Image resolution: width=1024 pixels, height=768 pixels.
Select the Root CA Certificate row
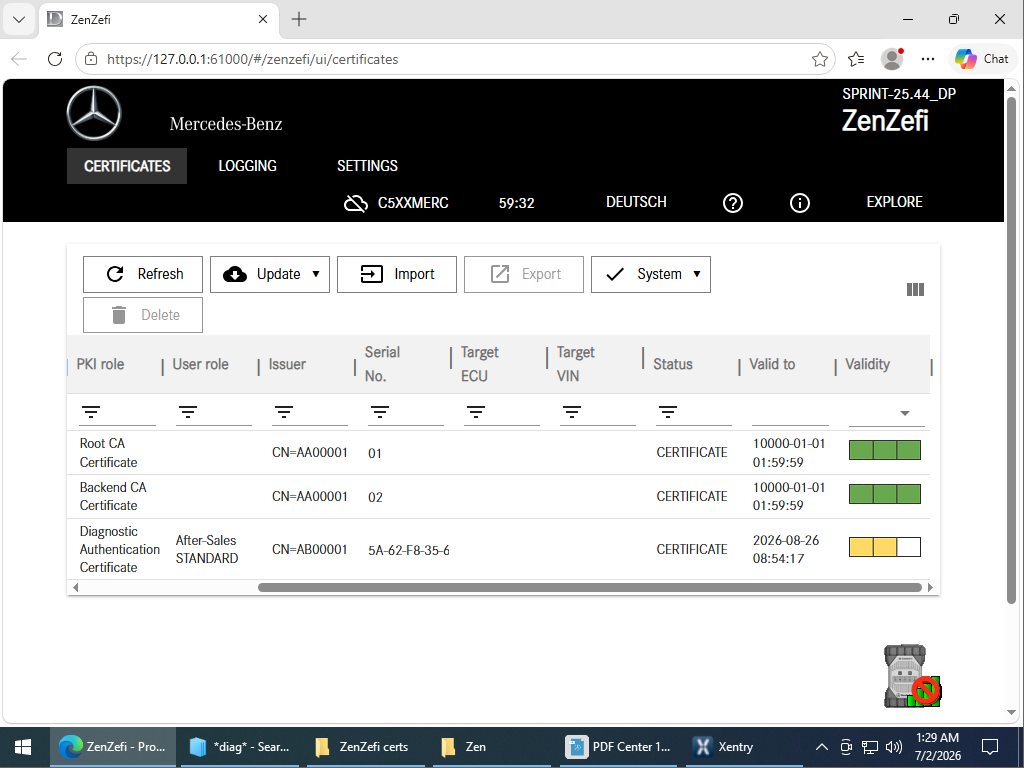(x=498, y=453)
